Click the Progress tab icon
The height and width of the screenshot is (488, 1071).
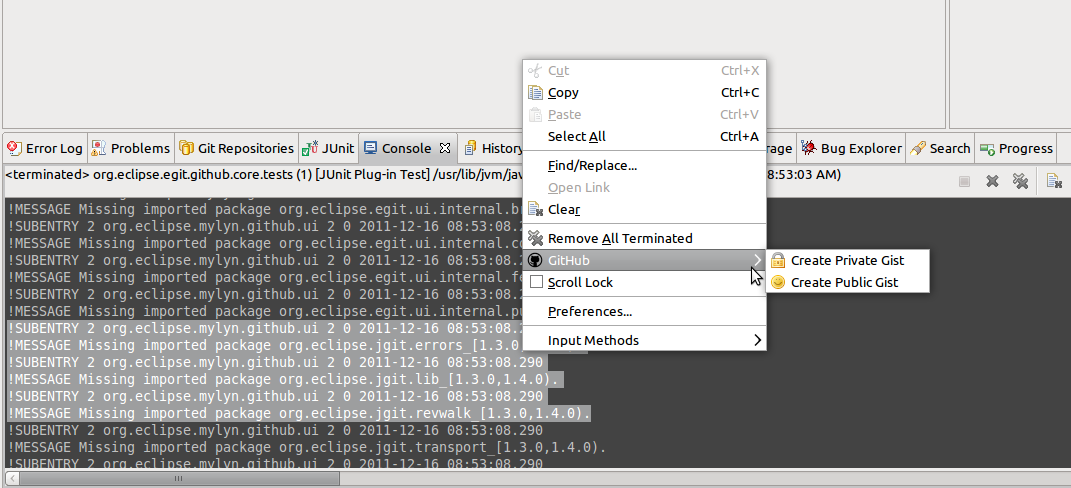point(987,148)
